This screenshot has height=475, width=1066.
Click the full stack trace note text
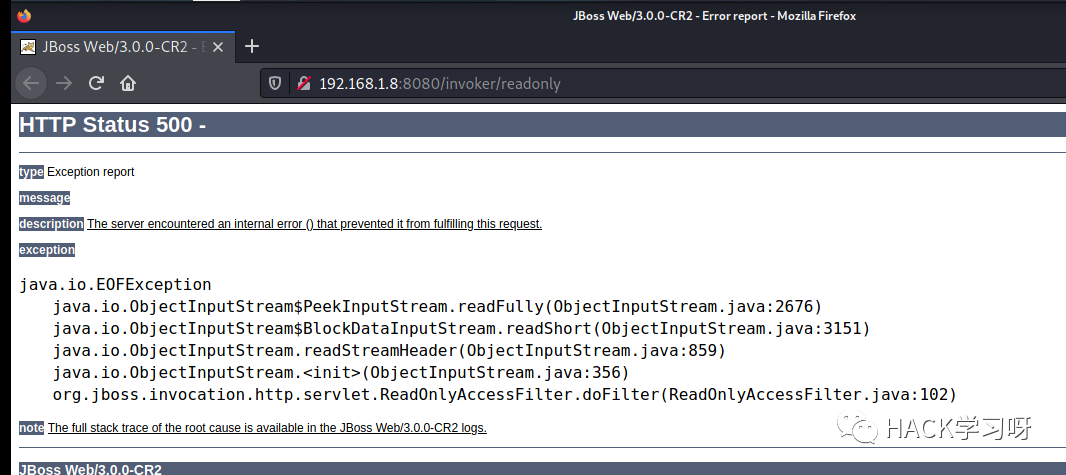(x=267, y=428)
